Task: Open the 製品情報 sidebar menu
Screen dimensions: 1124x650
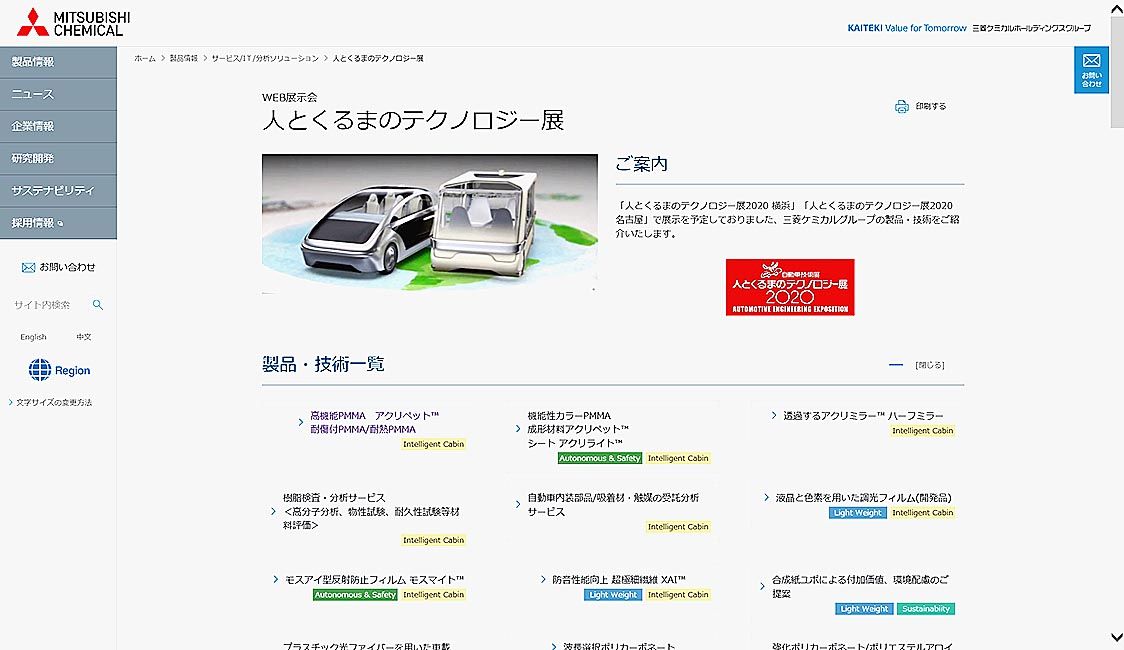Action: click(x=58, y=62)
